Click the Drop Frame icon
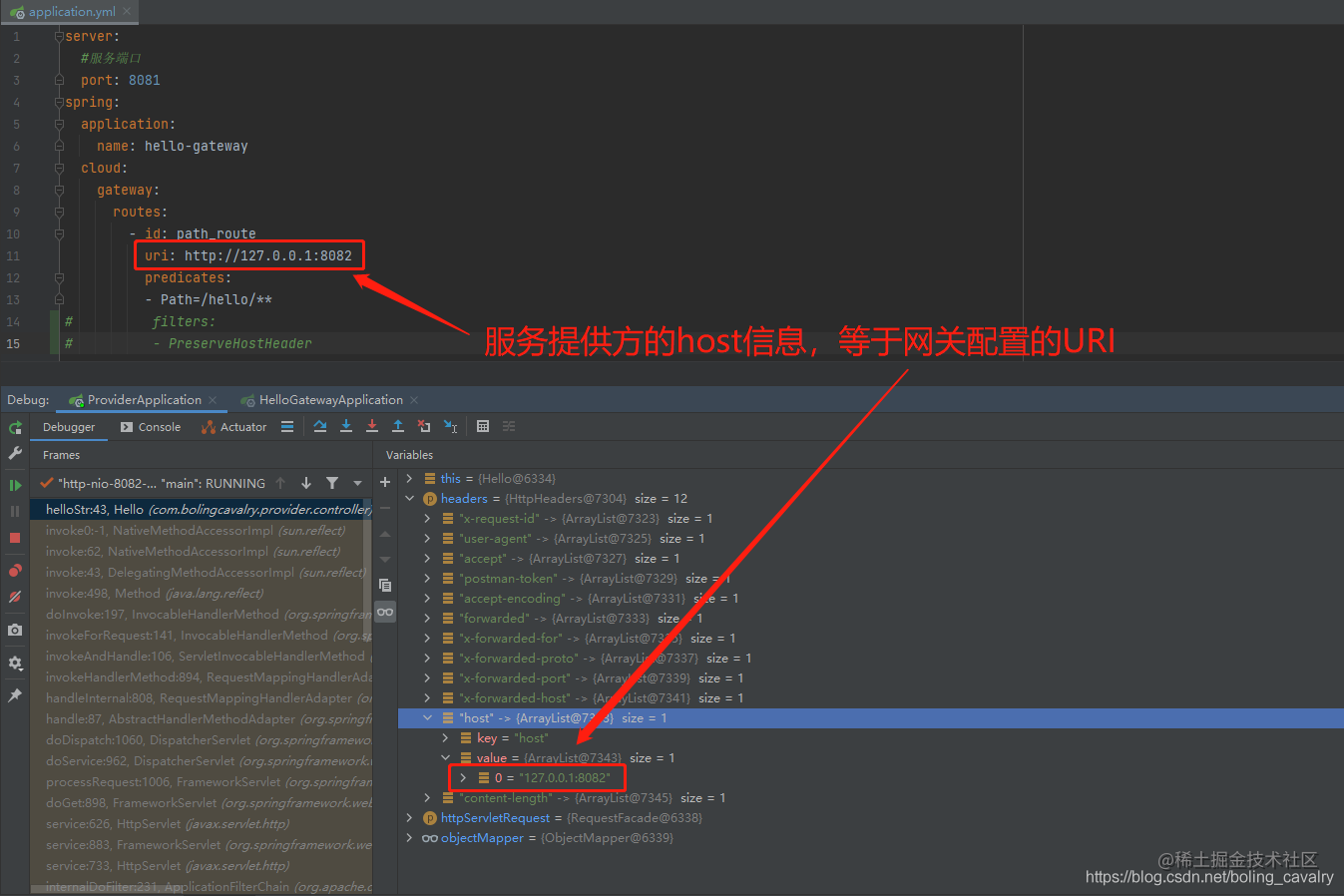 (x=424, y=427)
